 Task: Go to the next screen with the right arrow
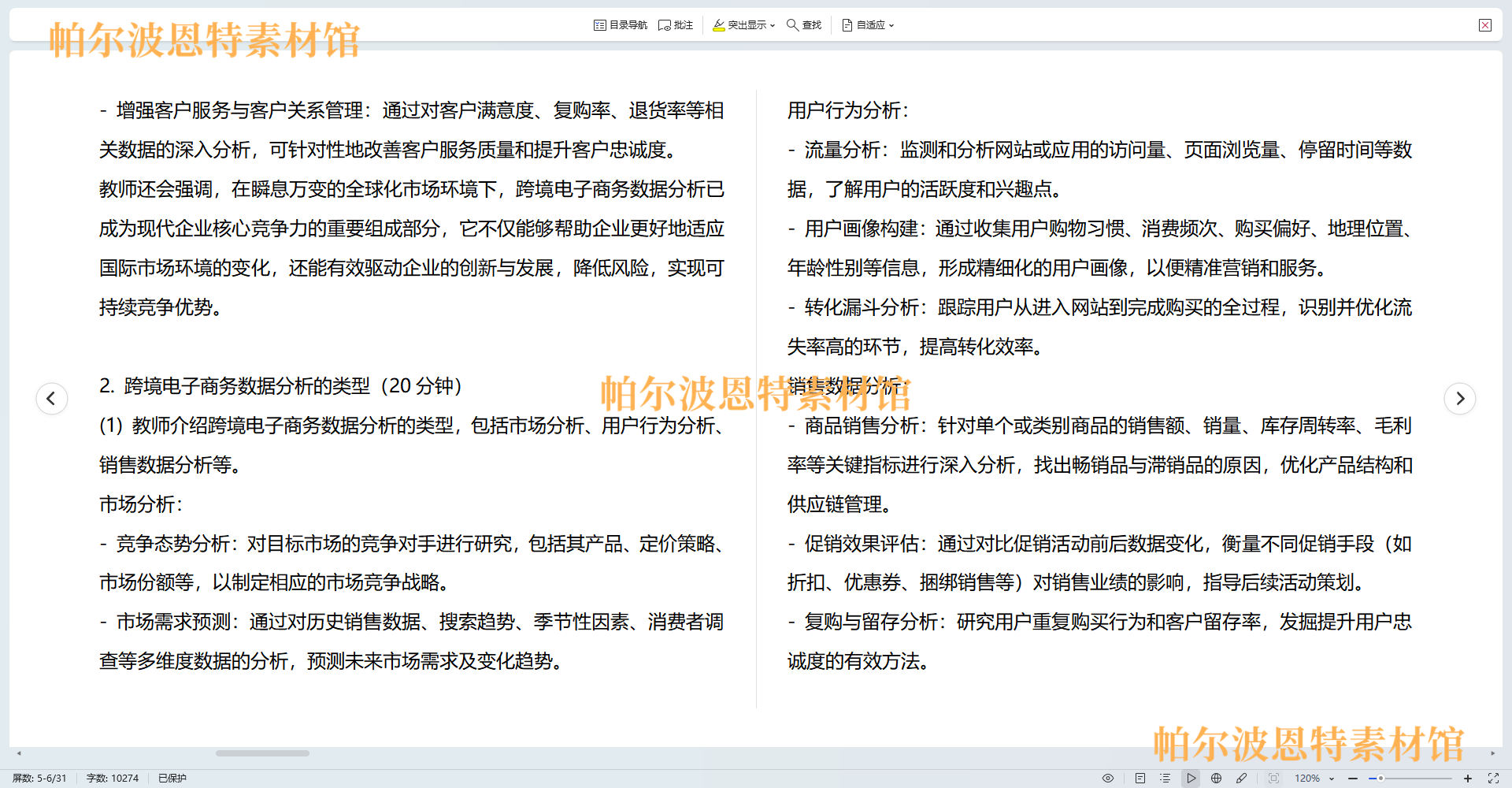(1460, 398)
